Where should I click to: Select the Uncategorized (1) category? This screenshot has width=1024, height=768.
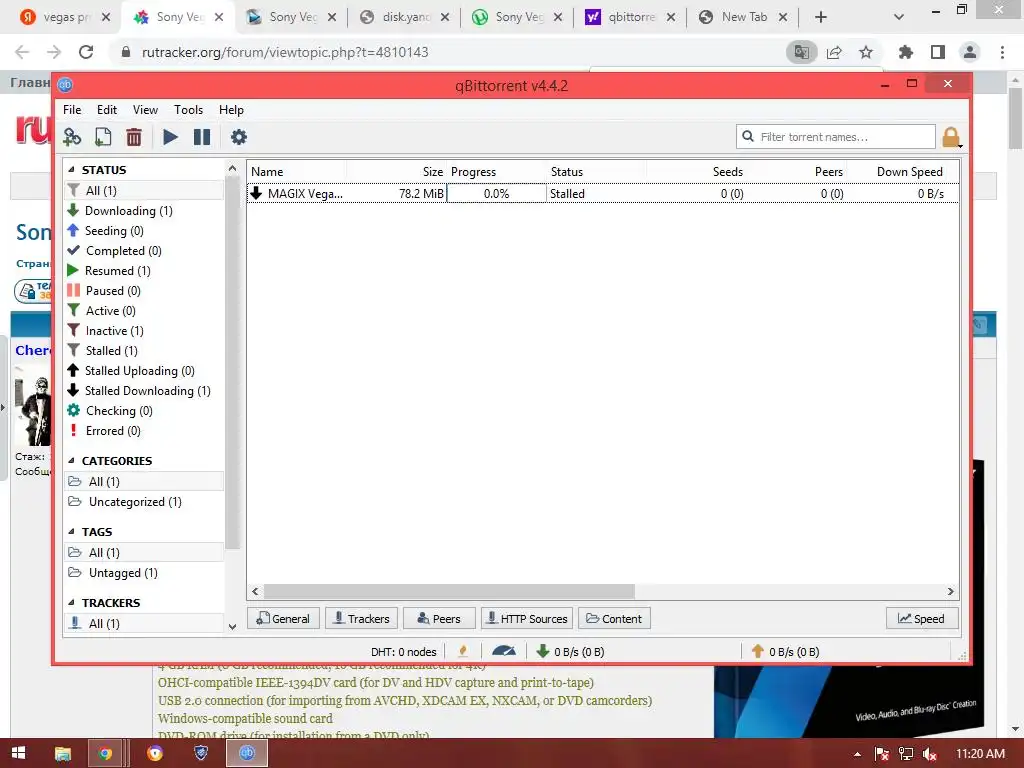tap(144, 502)
